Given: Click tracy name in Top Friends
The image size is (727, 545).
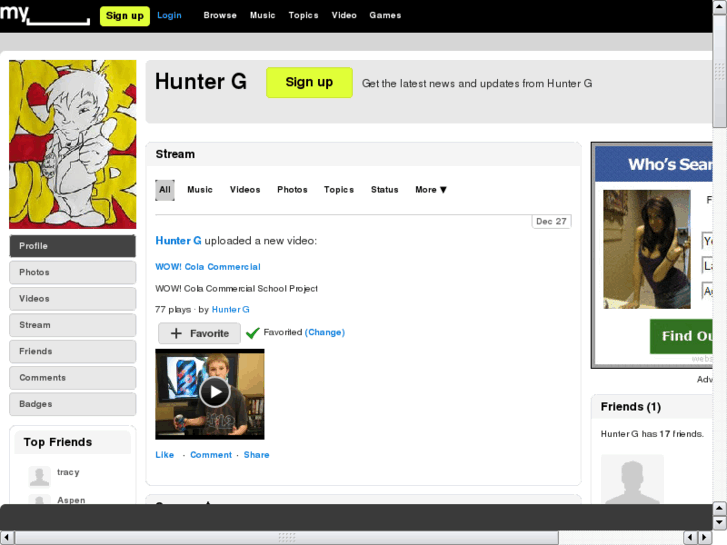Looking at the screenshot, I should 68,472.
